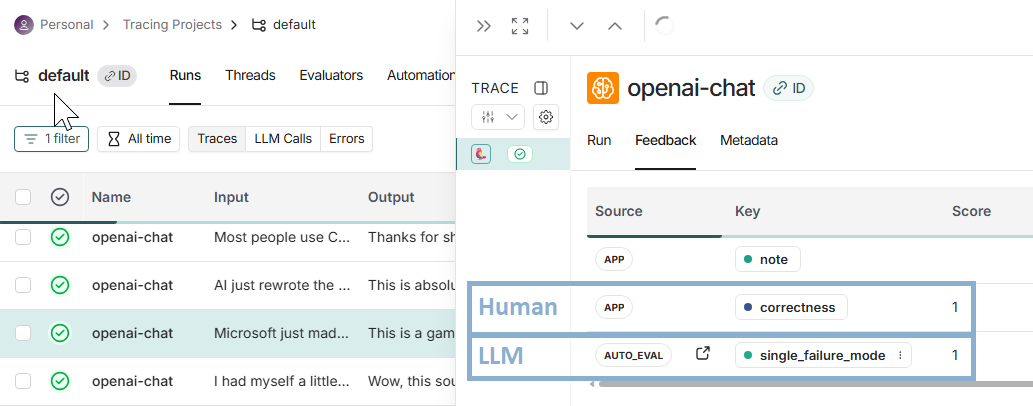1033x406 pixels.
Task: Open the run with input 'I had myself a little...'
Action: click(282, 382)
